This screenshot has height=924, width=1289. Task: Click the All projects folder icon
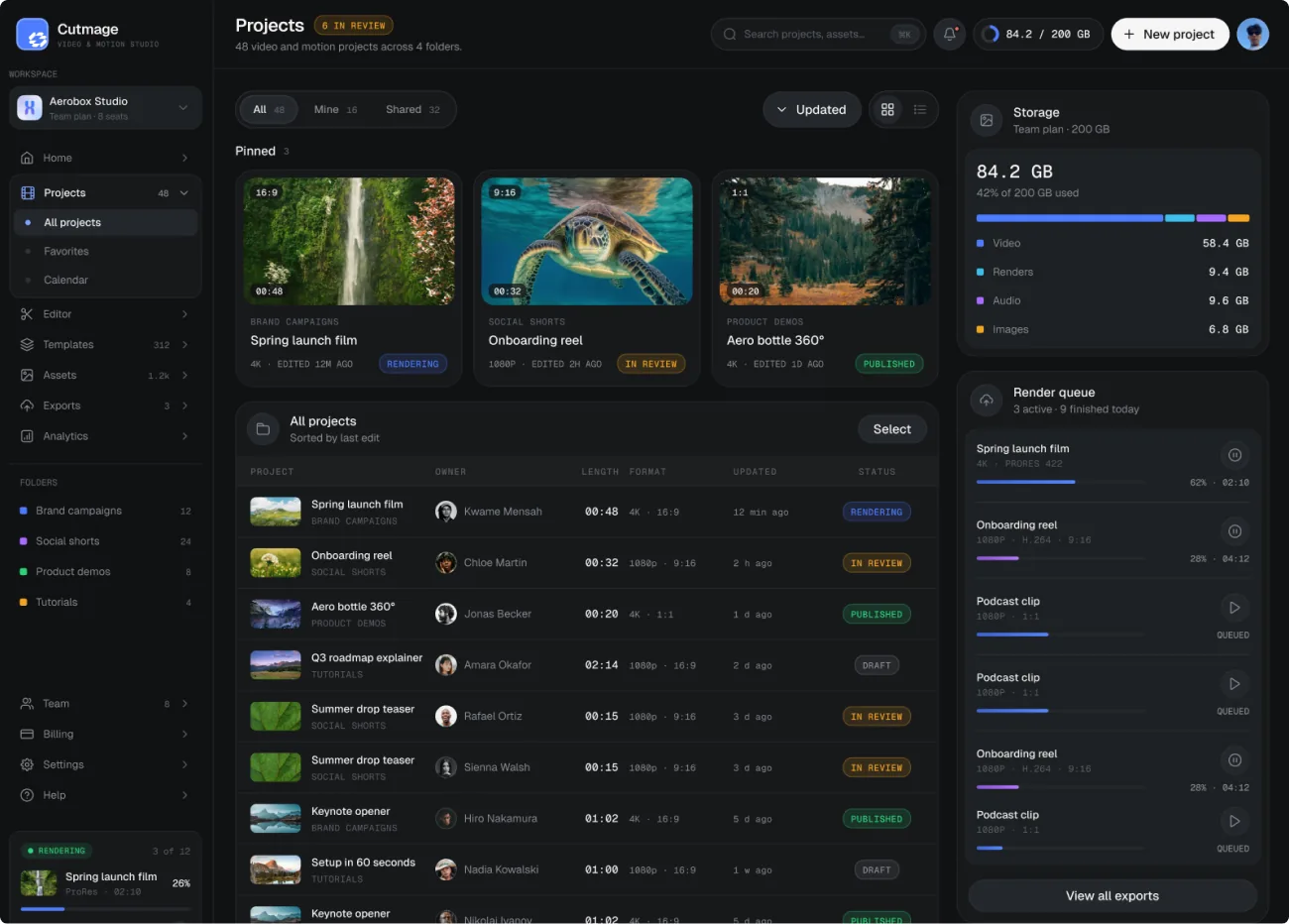(263, 429)
